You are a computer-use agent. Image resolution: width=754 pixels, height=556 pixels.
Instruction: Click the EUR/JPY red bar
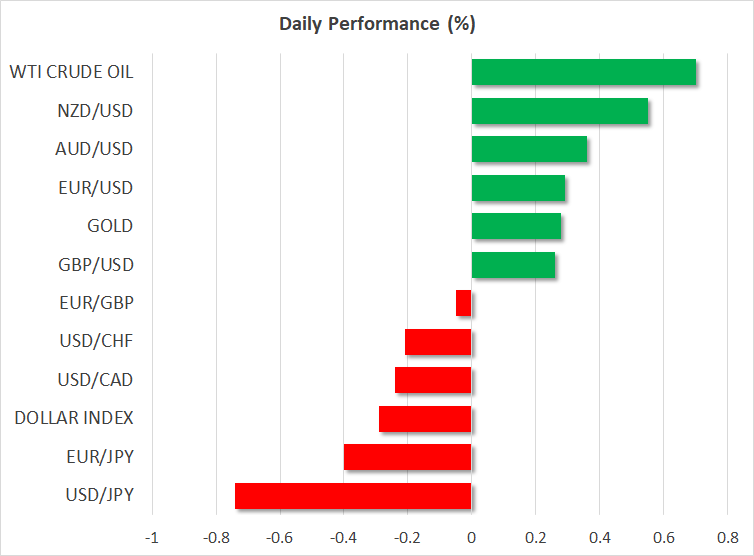coord(407,457)
